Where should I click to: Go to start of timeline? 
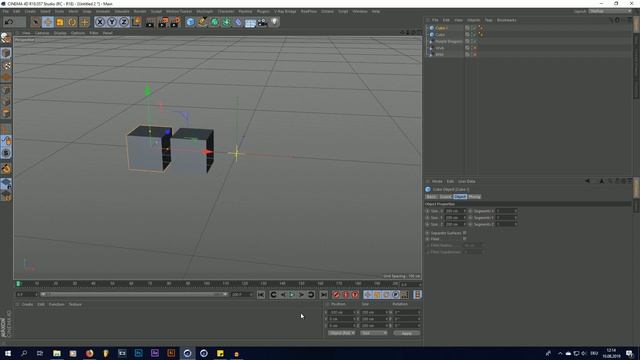click(x=261, y=295)
